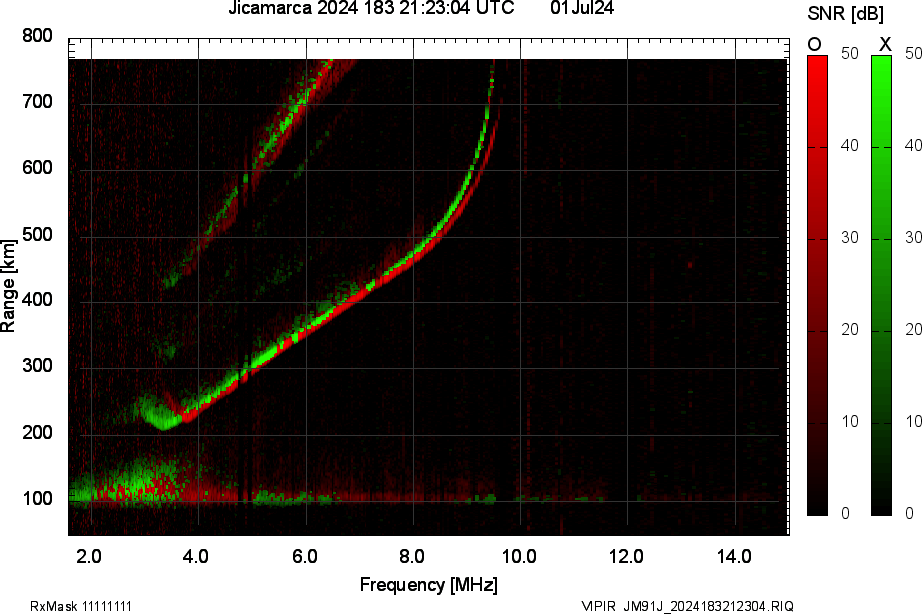The width and height of the screenshot is (922, 614).
Task: Click the 500 km range tick label
Action: [38, 235]
